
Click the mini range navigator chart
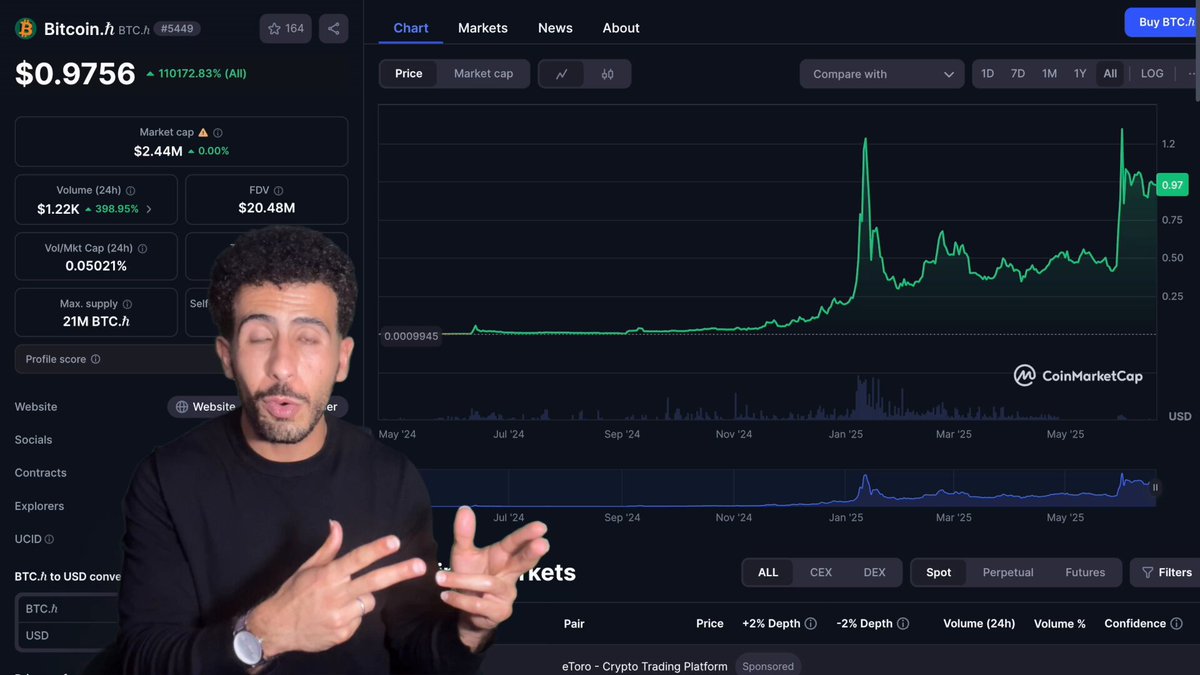(x=767, y=488)
